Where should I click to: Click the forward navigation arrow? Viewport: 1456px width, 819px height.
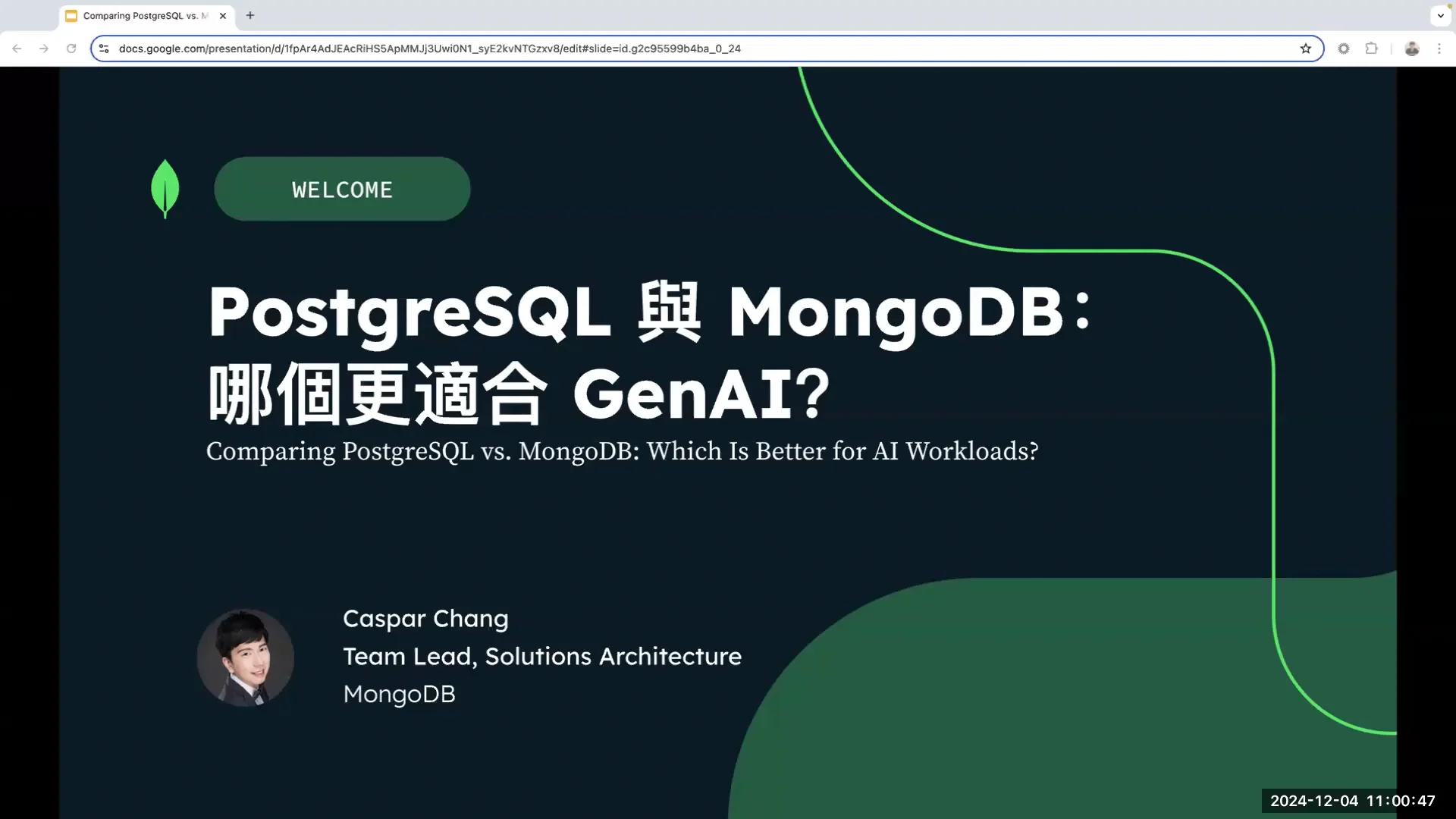click(x=44, y=48)
